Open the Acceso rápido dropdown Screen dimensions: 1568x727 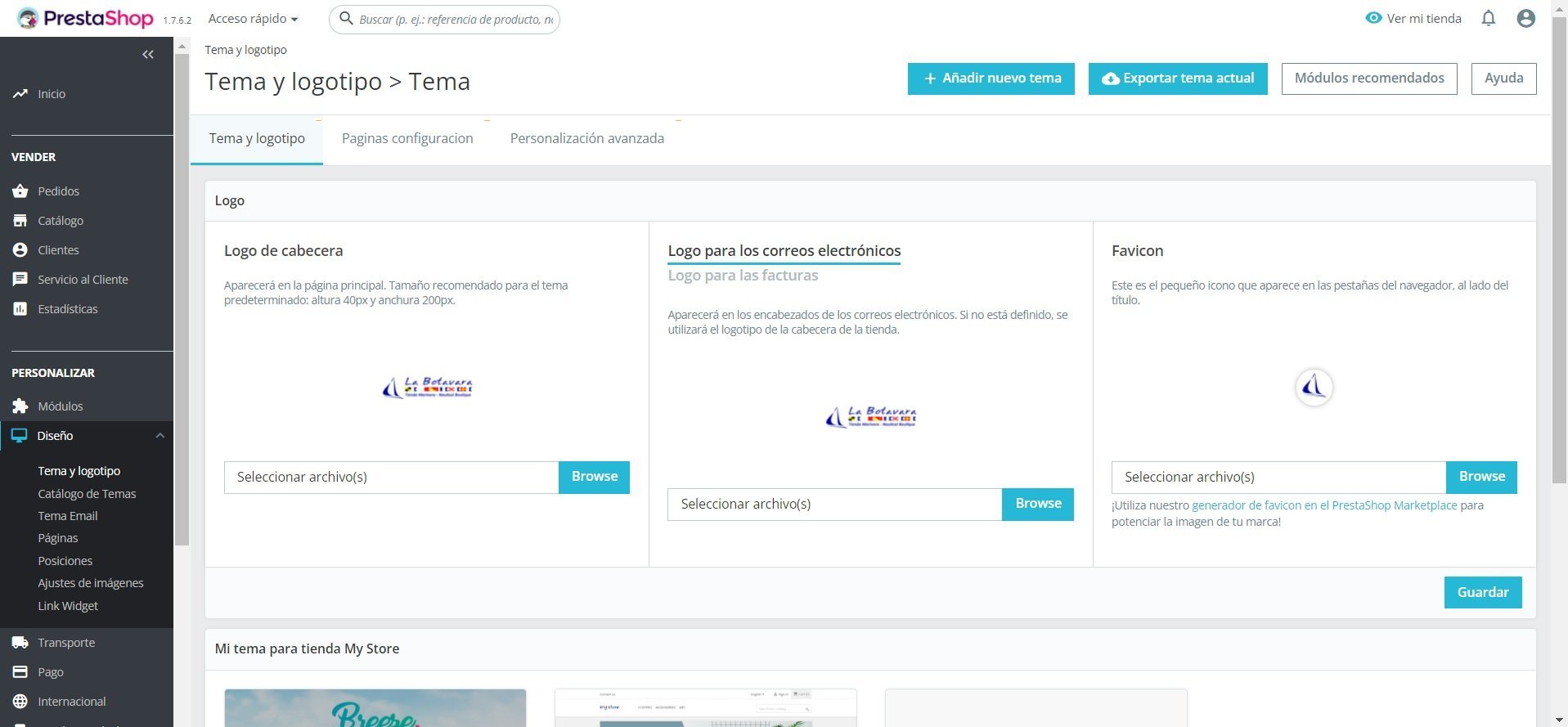click(x=253, y=18)
